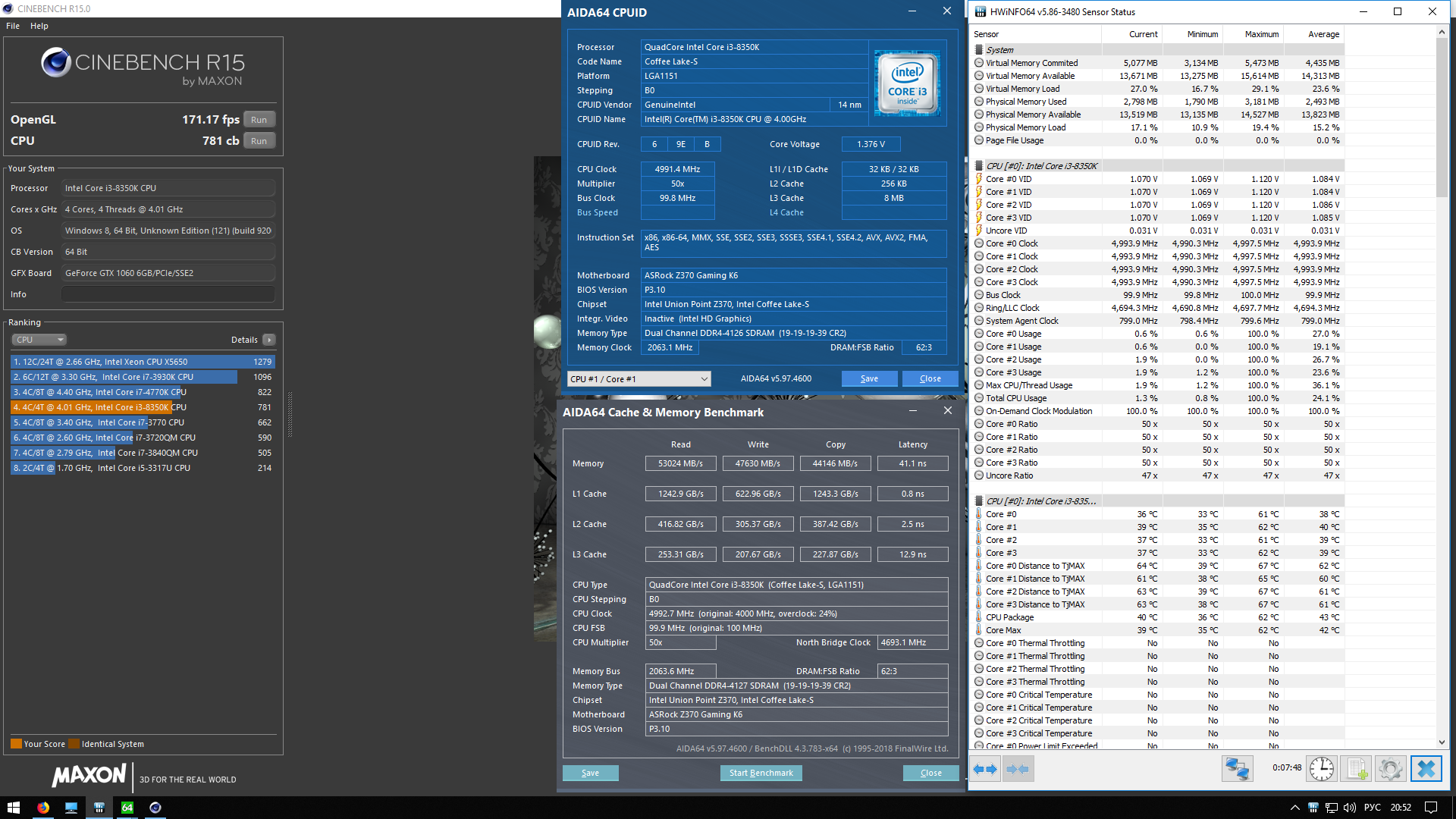Expand ranking Details arrow
Screen dimensions: 1456x819
pyautogui.click(x=269, y=340)
